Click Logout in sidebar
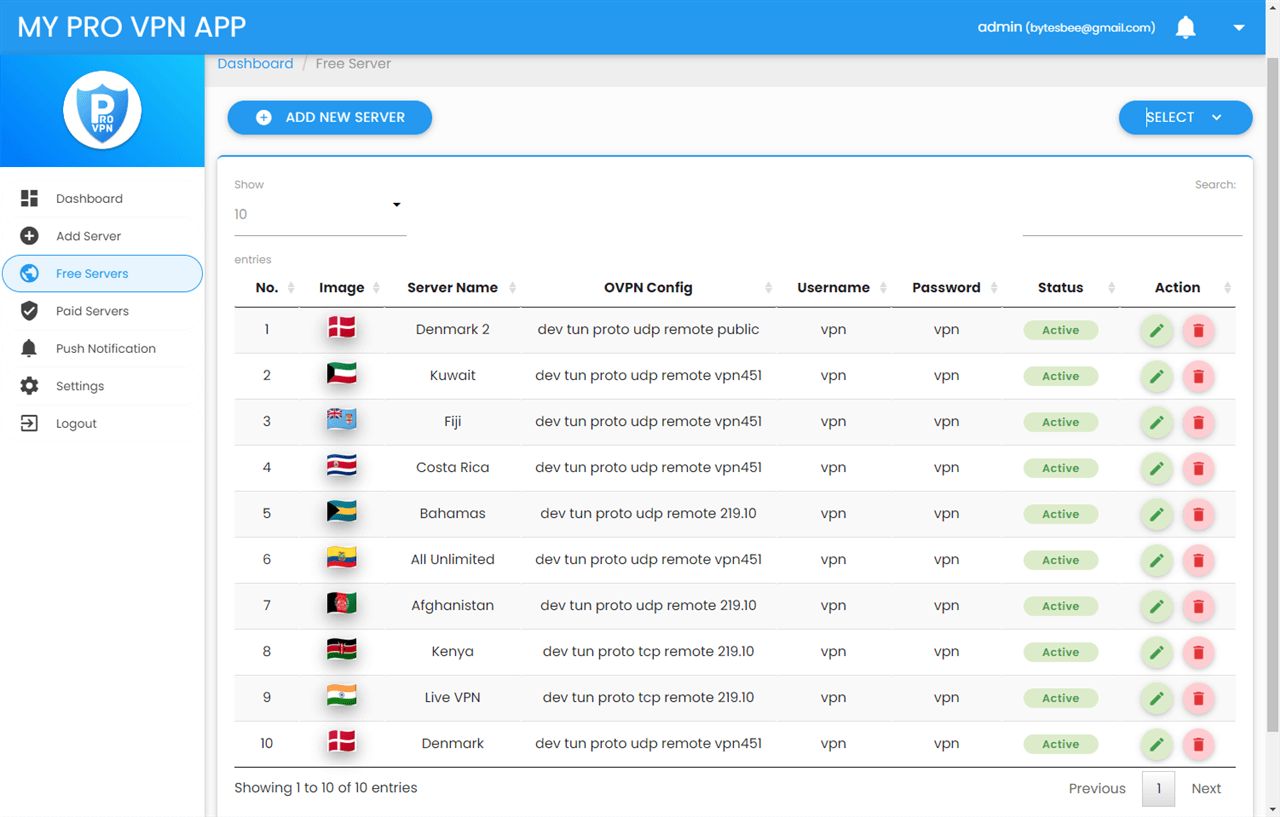Image resolution: width=1280 pixels, height=817 pixels. [102, 424]
